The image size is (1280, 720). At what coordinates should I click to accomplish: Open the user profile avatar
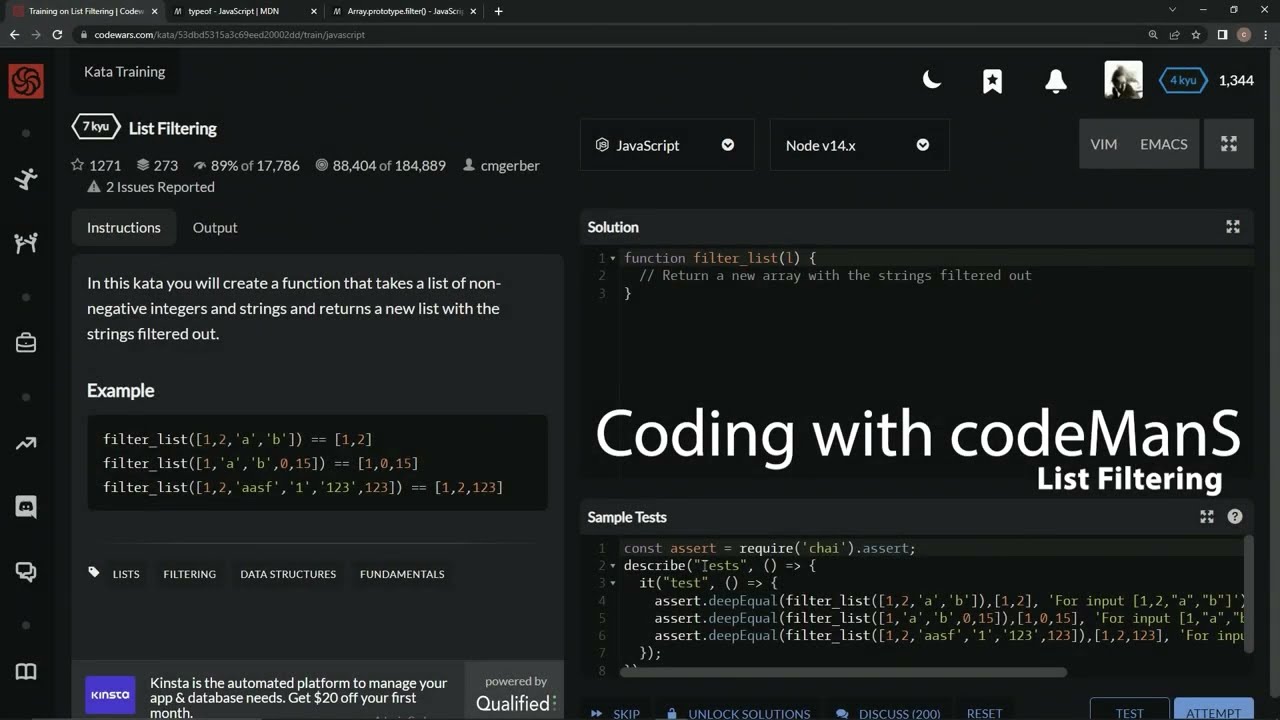point(1123,80)
